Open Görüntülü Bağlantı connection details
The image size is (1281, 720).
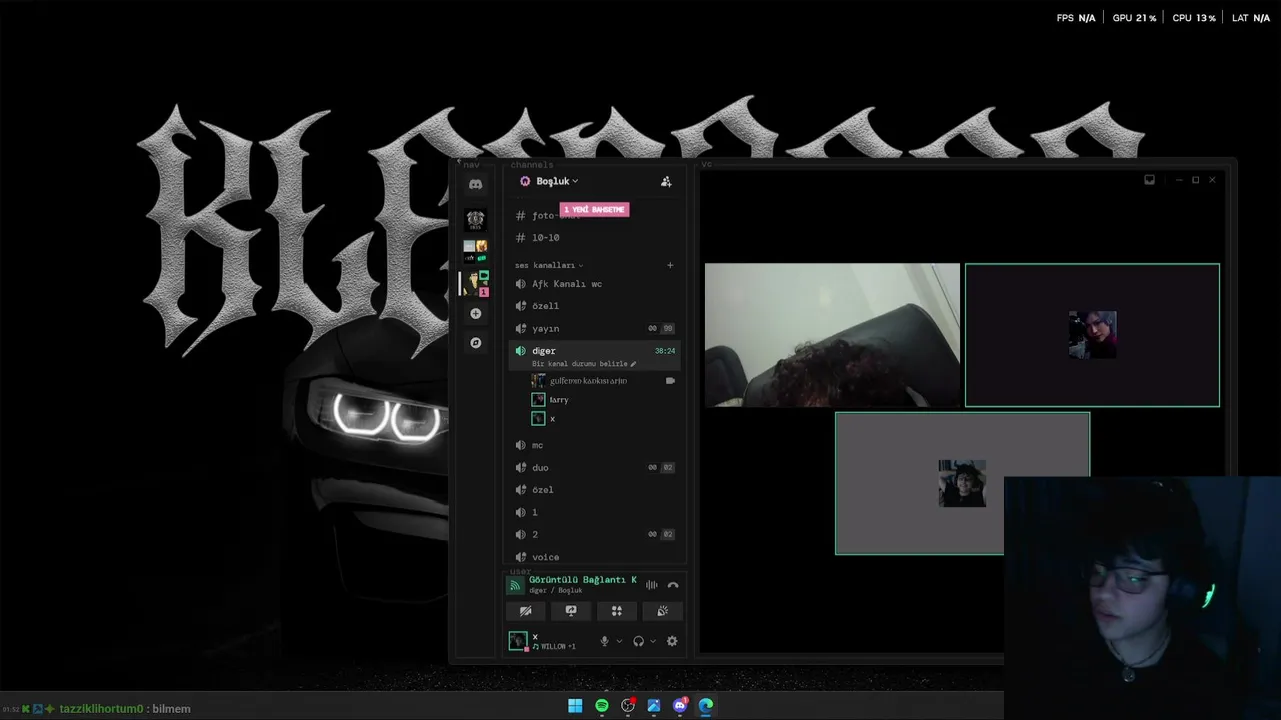point(582,580)
